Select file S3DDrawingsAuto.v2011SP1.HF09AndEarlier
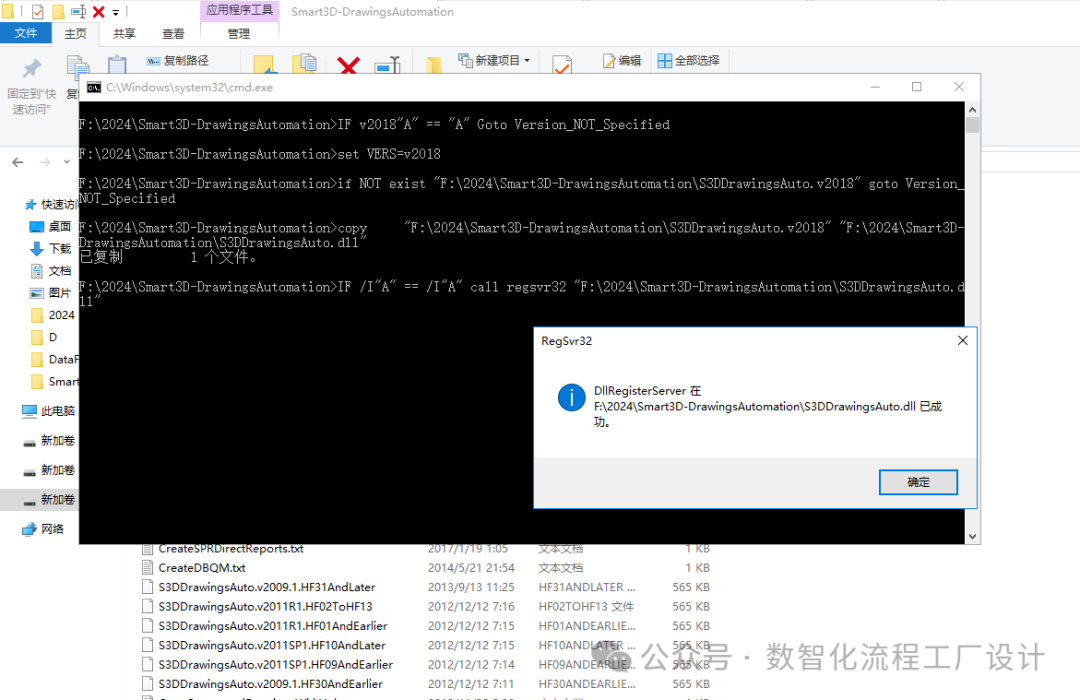The width and height of the screenshot is (1080, 700). [x=276, y=664]
